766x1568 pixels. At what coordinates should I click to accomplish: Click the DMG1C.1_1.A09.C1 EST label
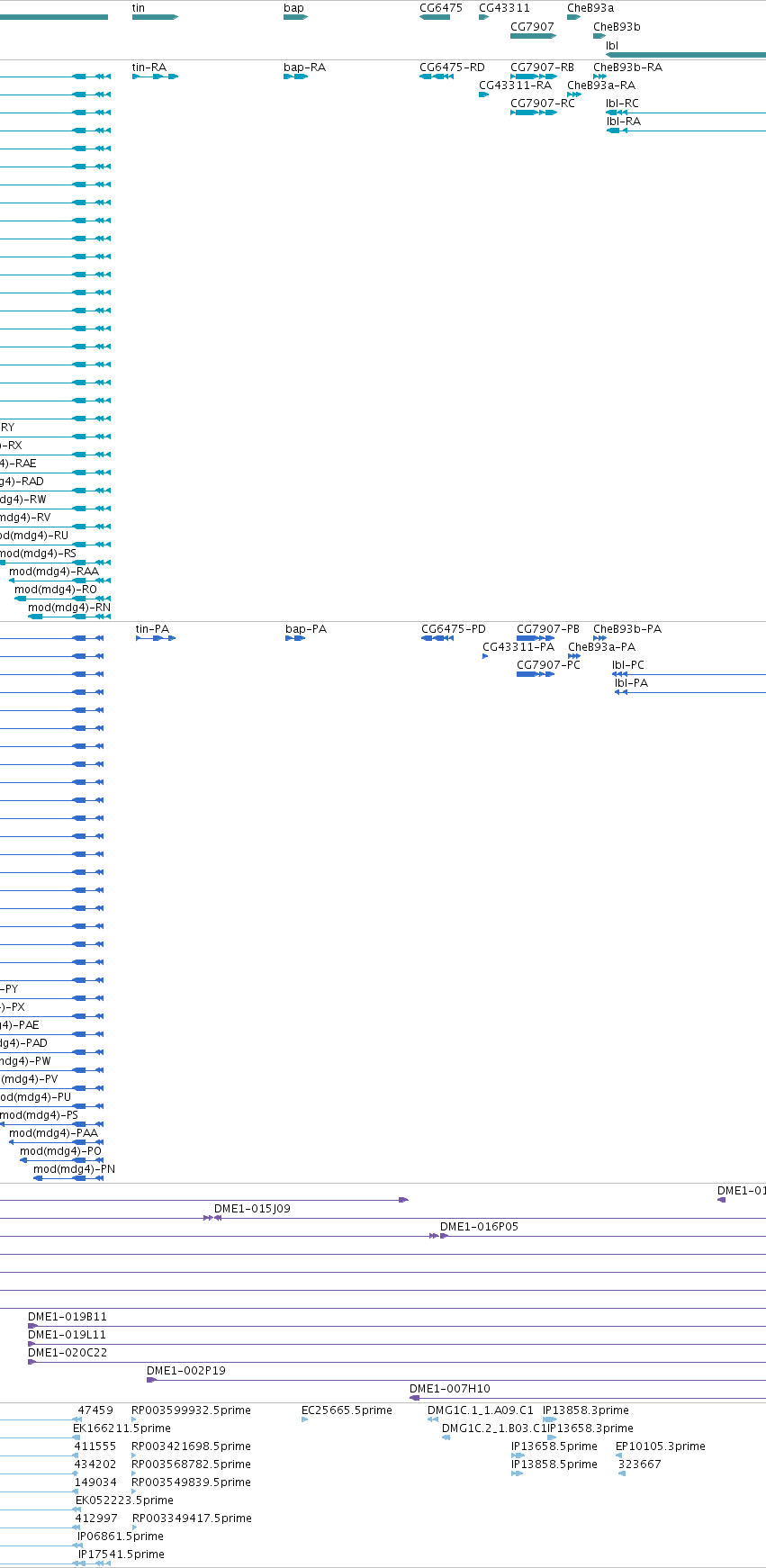tap(481, 1410)
